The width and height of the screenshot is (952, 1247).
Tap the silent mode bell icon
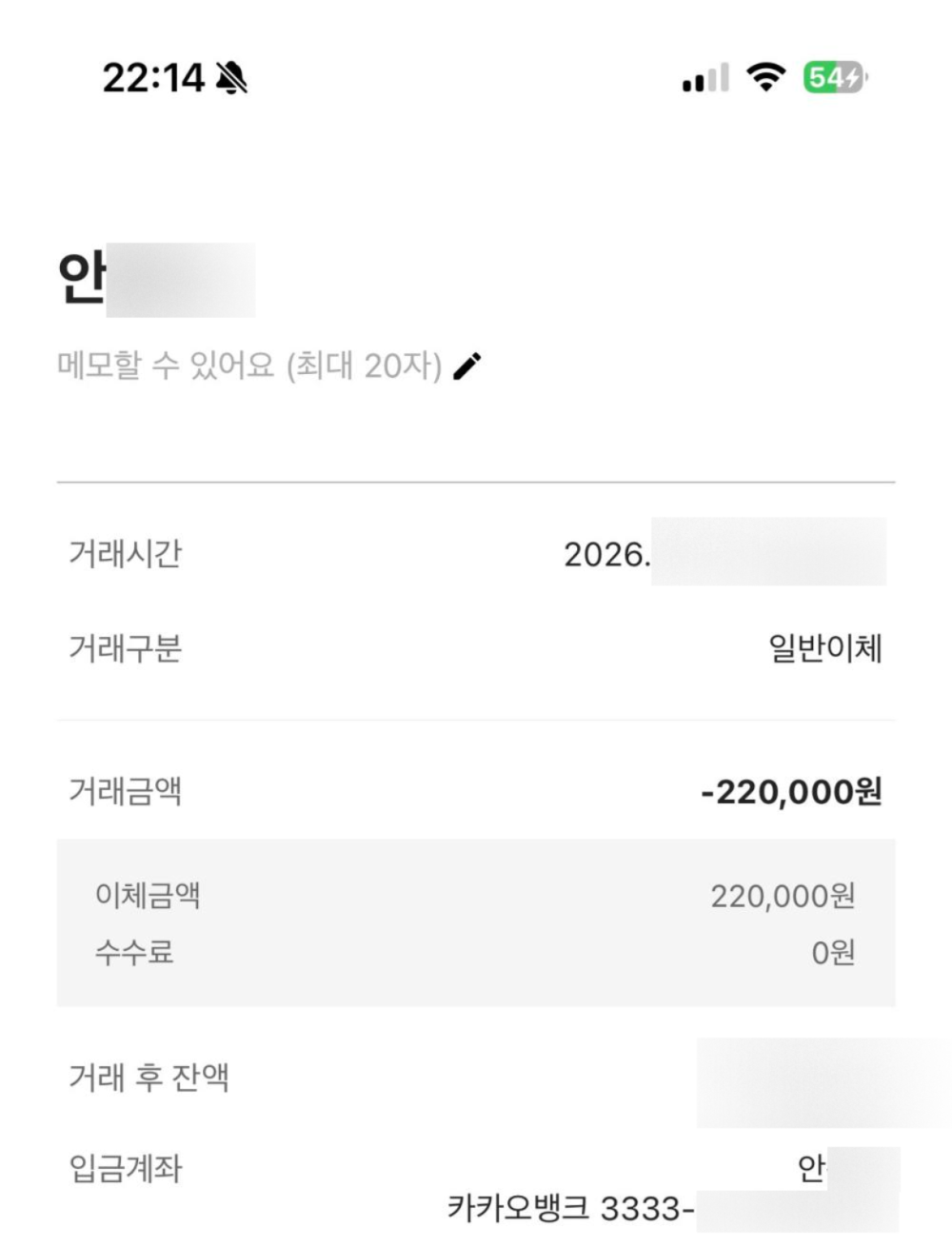(231, 77)
